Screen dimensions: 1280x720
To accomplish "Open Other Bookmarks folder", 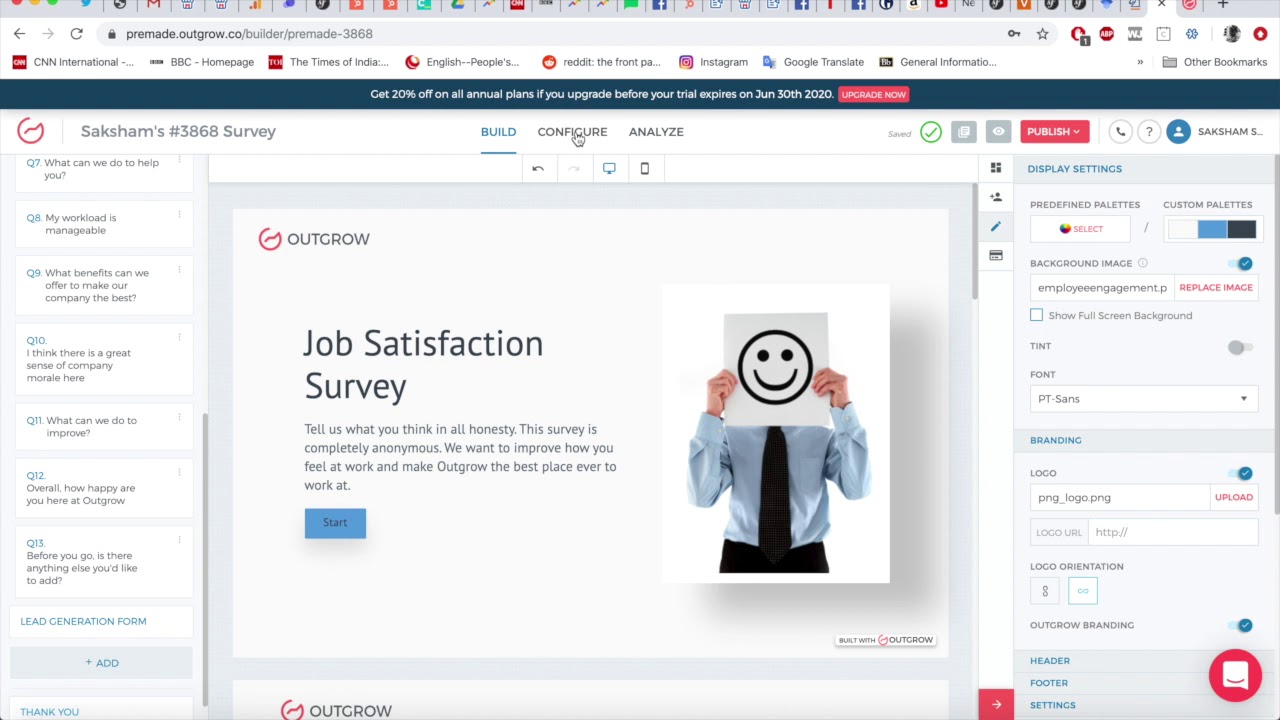I will coord(1215,62).
